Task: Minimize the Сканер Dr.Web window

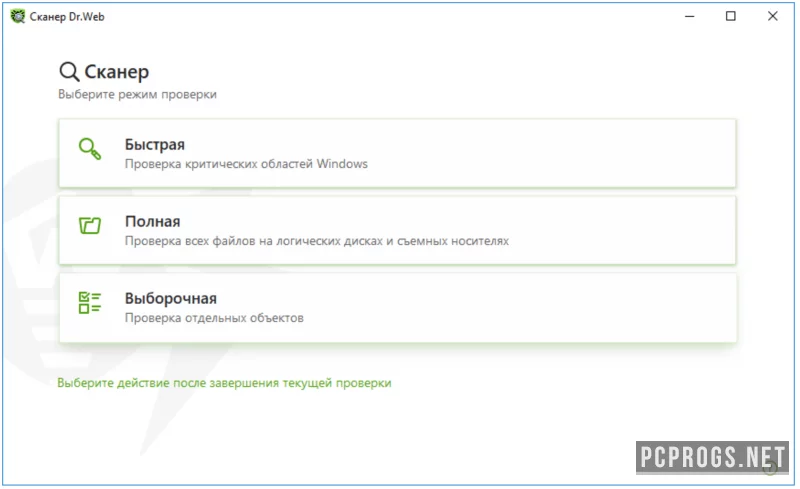Action: pos(689,16)
